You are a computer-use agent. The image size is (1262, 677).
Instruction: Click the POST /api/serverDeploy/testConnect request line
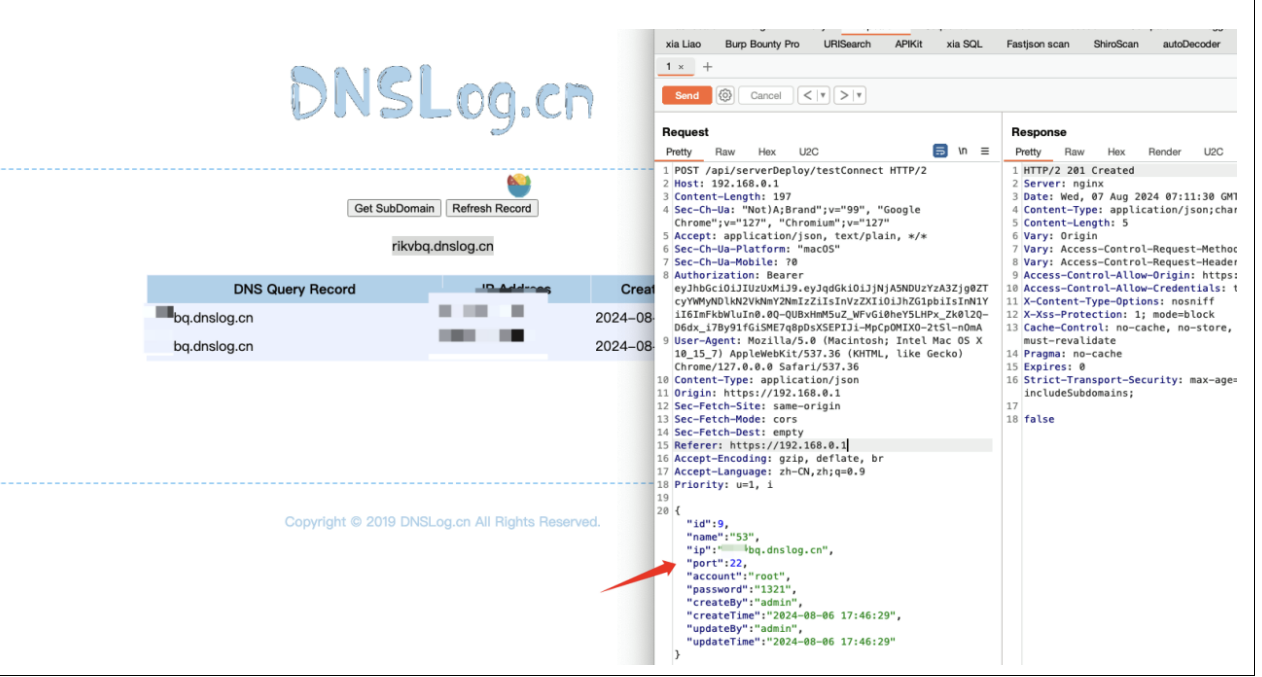click(800, 171)
